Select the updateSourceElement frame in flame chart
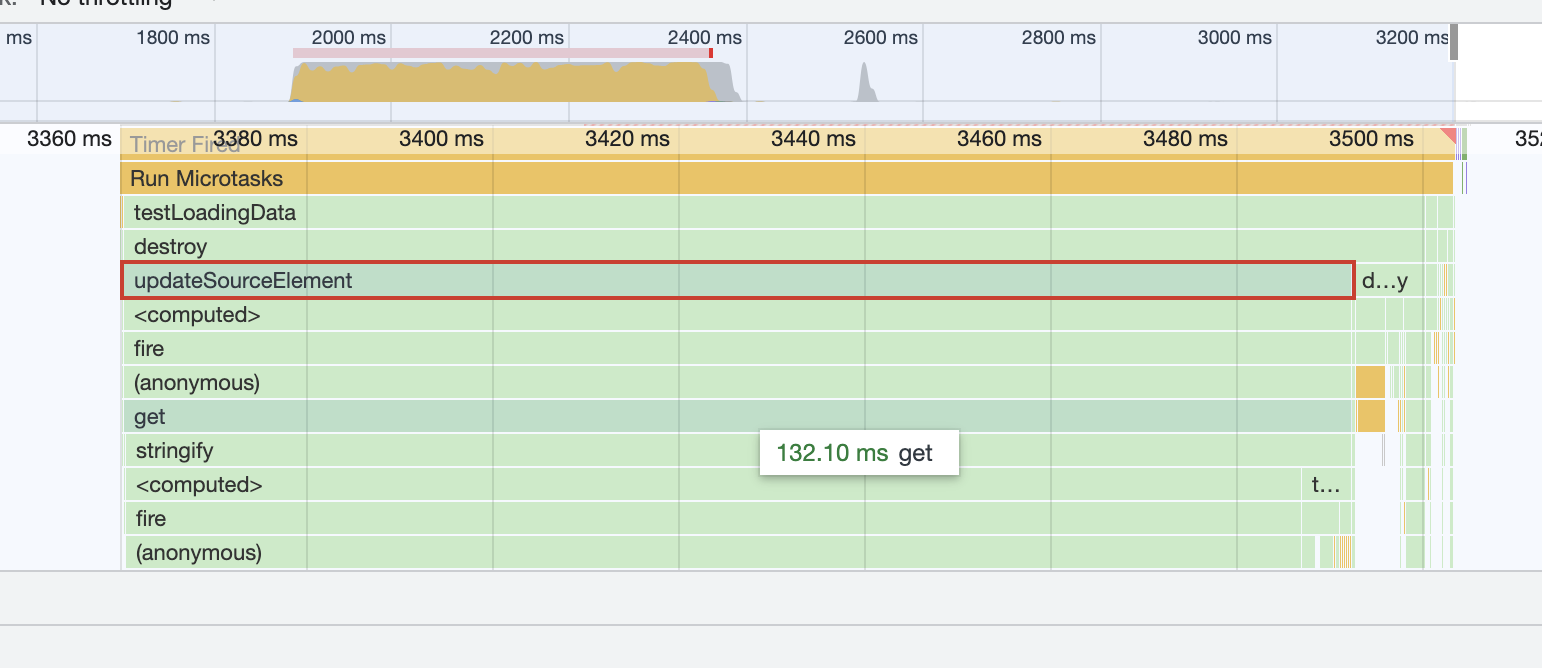 click(x=700, y=280)
